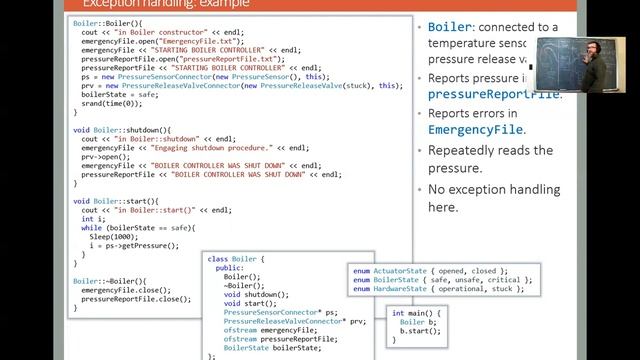Select the line printing "in Boiler constructor"

[x=162, y=32]
